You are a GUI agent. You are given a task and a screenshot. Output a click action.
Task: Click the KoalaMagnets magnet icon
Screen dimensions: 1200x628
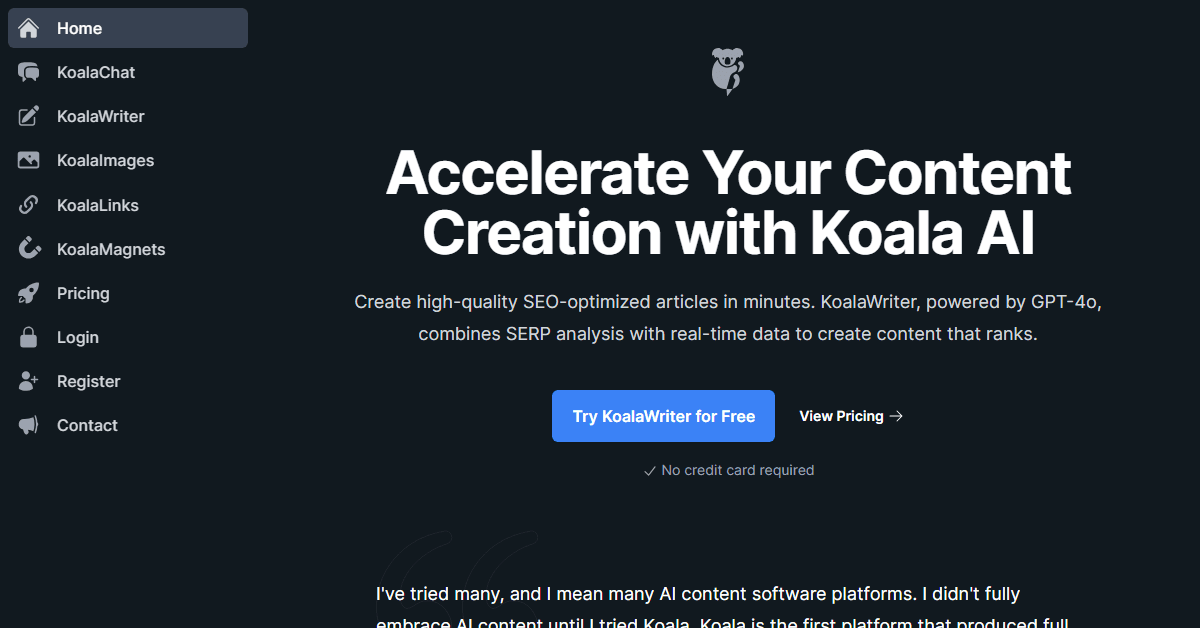(x=27, y=249)
